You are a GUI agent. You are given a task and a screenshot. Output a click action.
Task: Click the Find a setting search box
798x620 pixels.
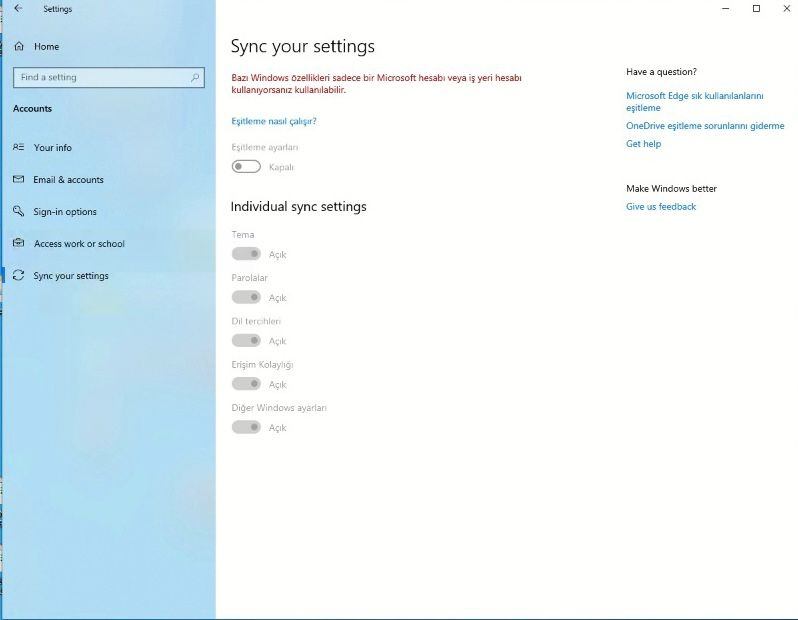coord(109,77)
